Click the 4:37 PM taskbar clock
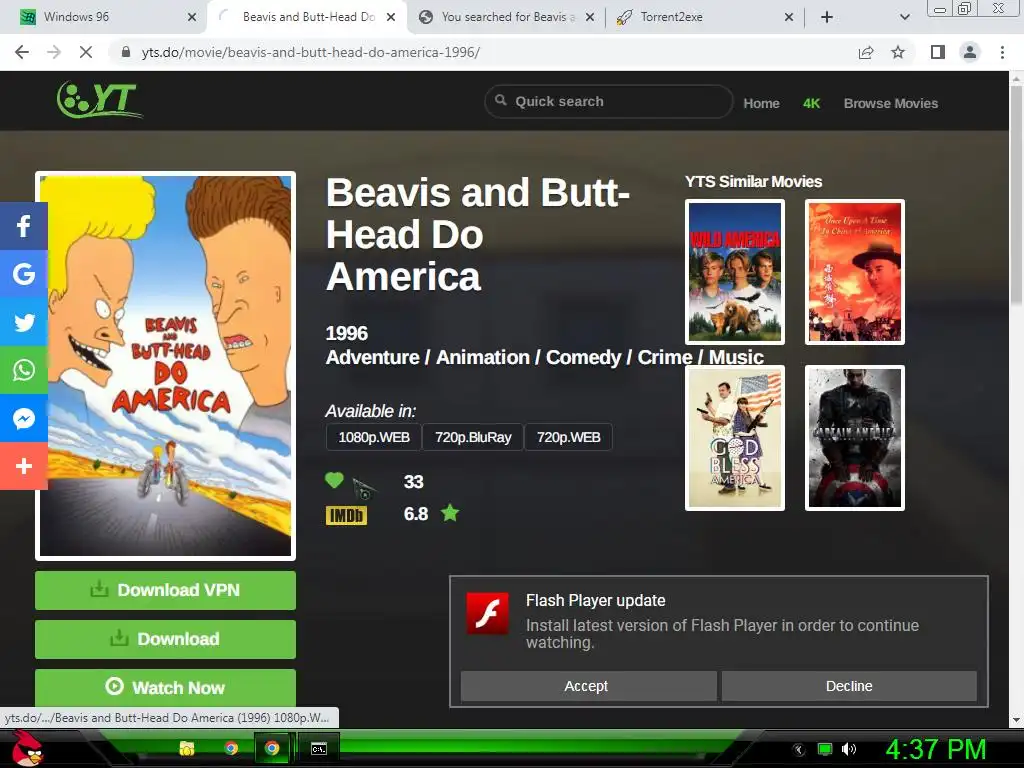This screenshot has height=768, width=1024. (936, 749)
